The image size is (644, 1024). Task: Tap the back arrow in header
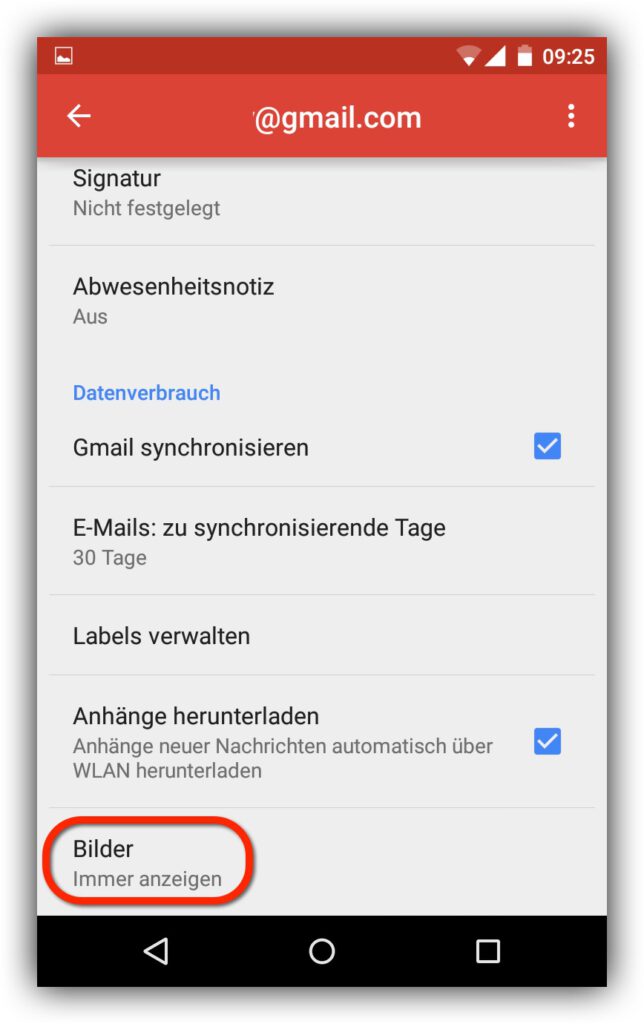point(79,116)
